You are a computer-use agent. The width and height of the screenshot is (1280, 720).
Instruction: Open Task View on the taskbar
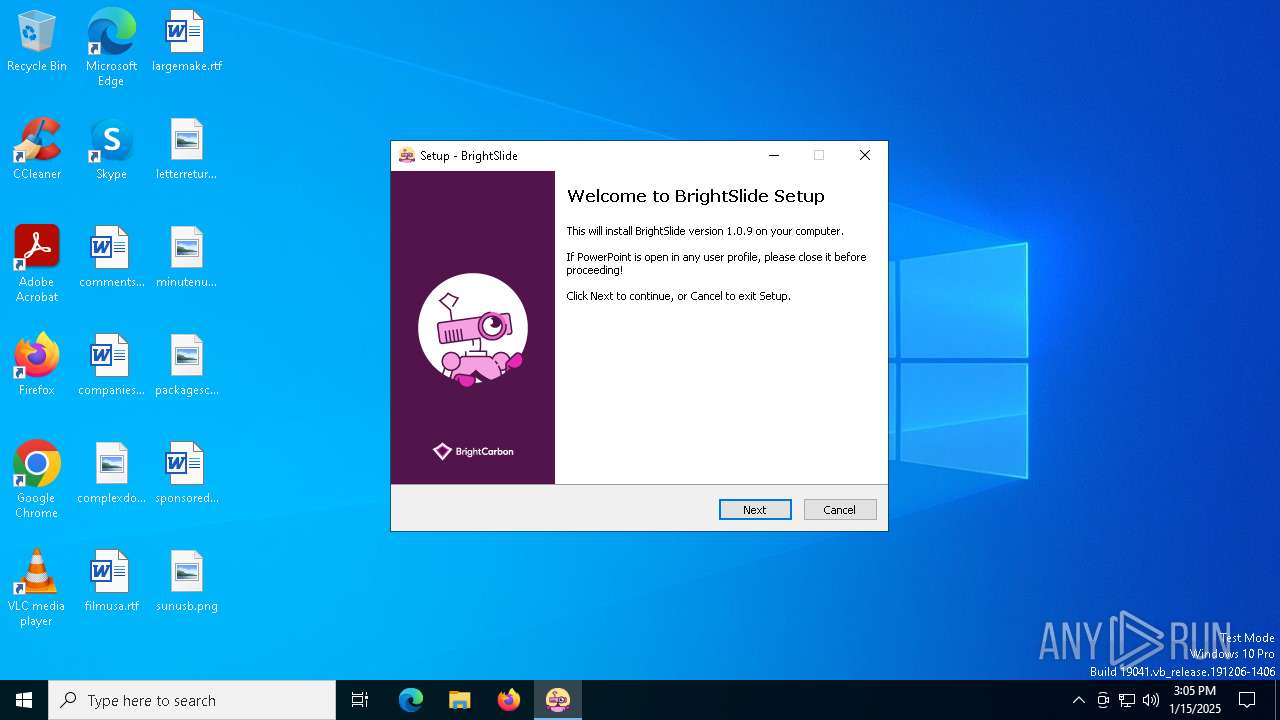click(360, 700)
